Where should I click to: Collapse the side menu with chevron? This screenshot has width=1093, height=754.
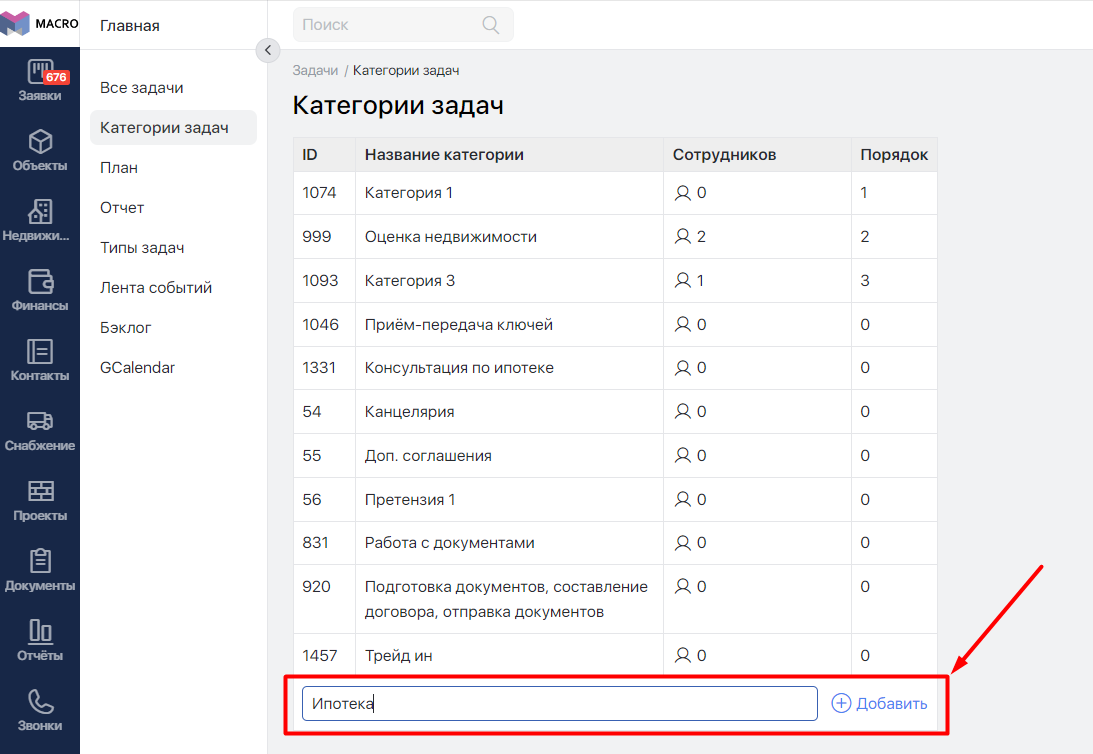(267, 50)
